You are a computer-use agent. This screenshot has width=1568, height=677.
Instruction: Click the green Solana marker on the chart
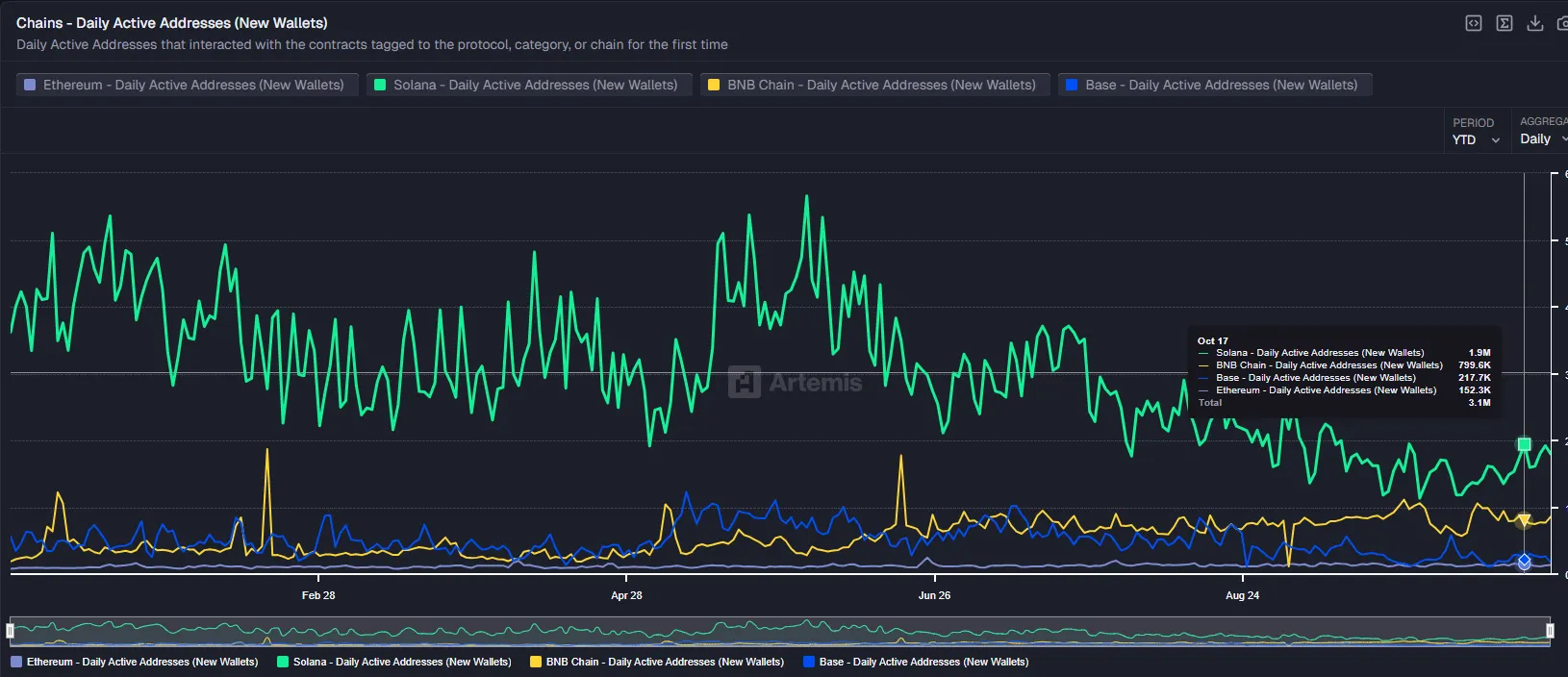point(1524,444)
